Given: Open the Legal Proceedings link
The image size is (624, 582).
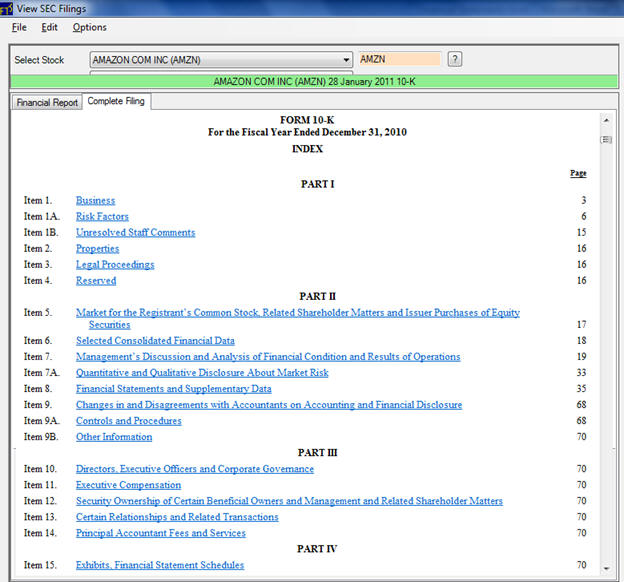Looking at the screenshot, I should [115, 264].
